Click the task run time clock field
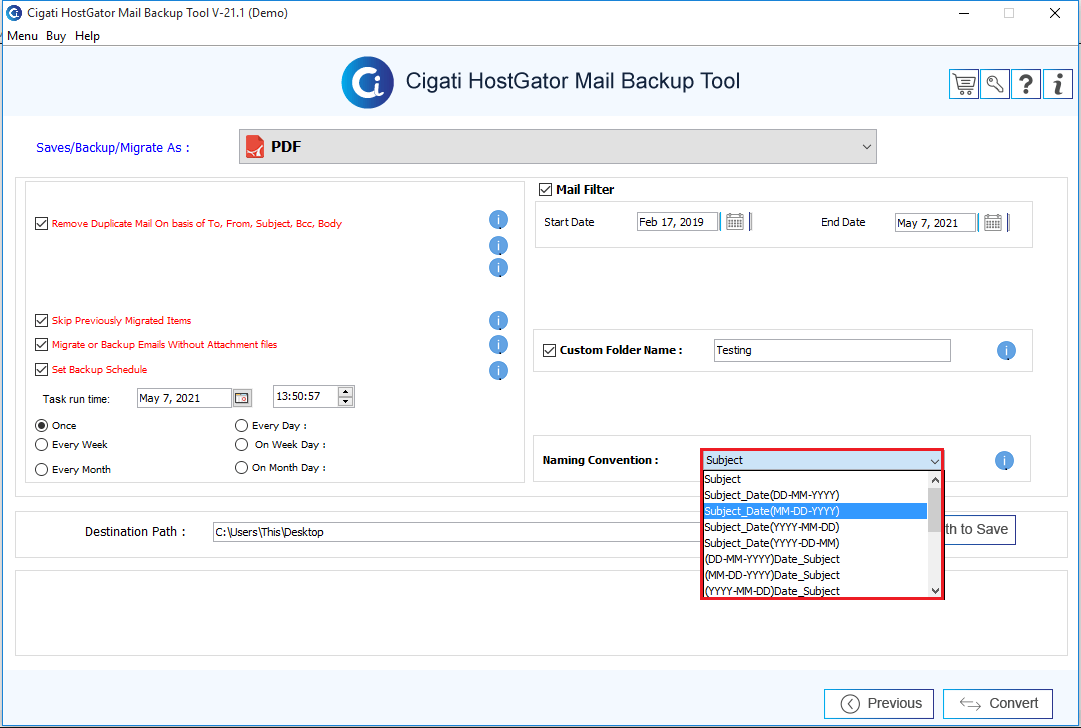1081x728 pixels. coord(305,396)
